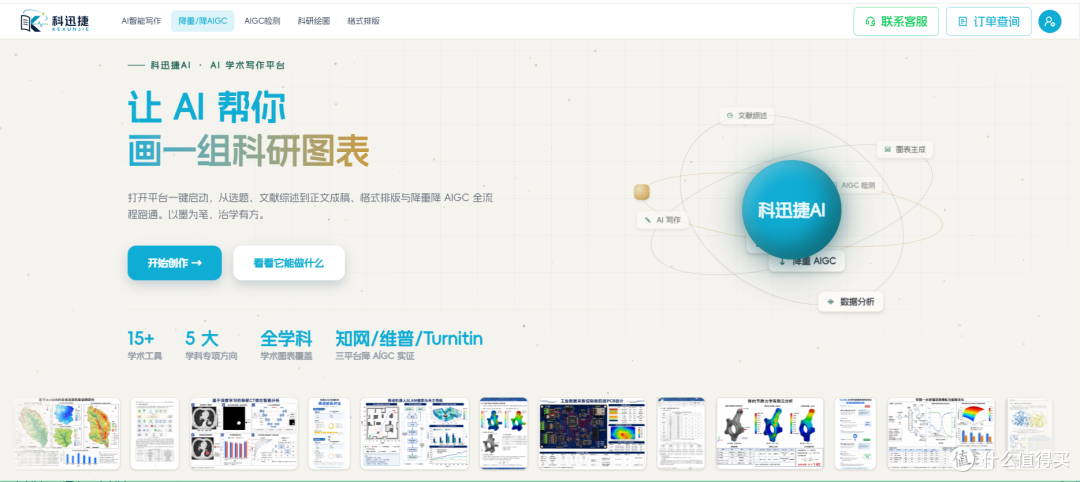Open the flowchart document page thumbnail

(155, 433)
